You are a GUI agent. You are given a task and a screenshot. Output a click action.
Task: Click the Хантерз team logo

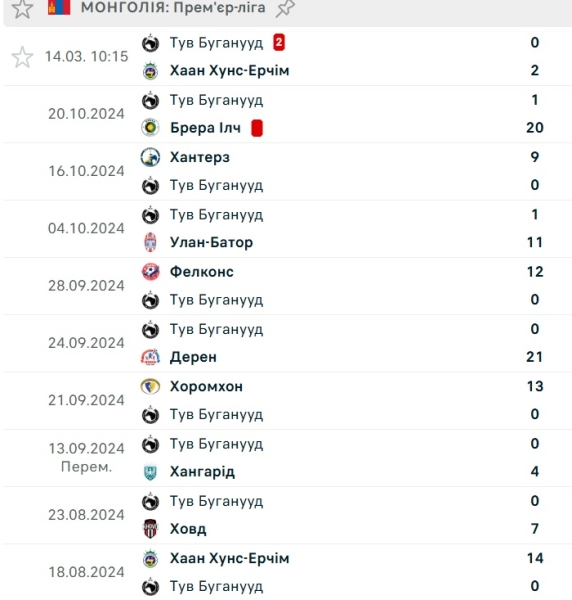click(x=150, y=157)
